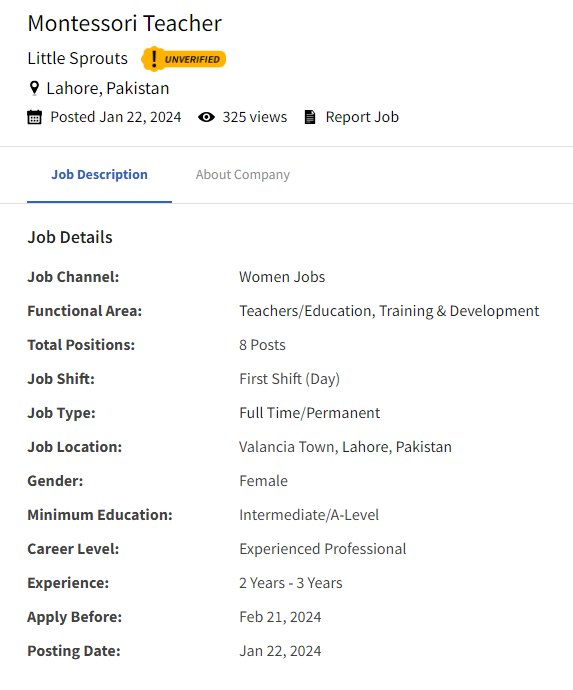The width and height of the screenshot is (573, 690).
Task: Switch to the About Company tab
Action: click(242, 175)
